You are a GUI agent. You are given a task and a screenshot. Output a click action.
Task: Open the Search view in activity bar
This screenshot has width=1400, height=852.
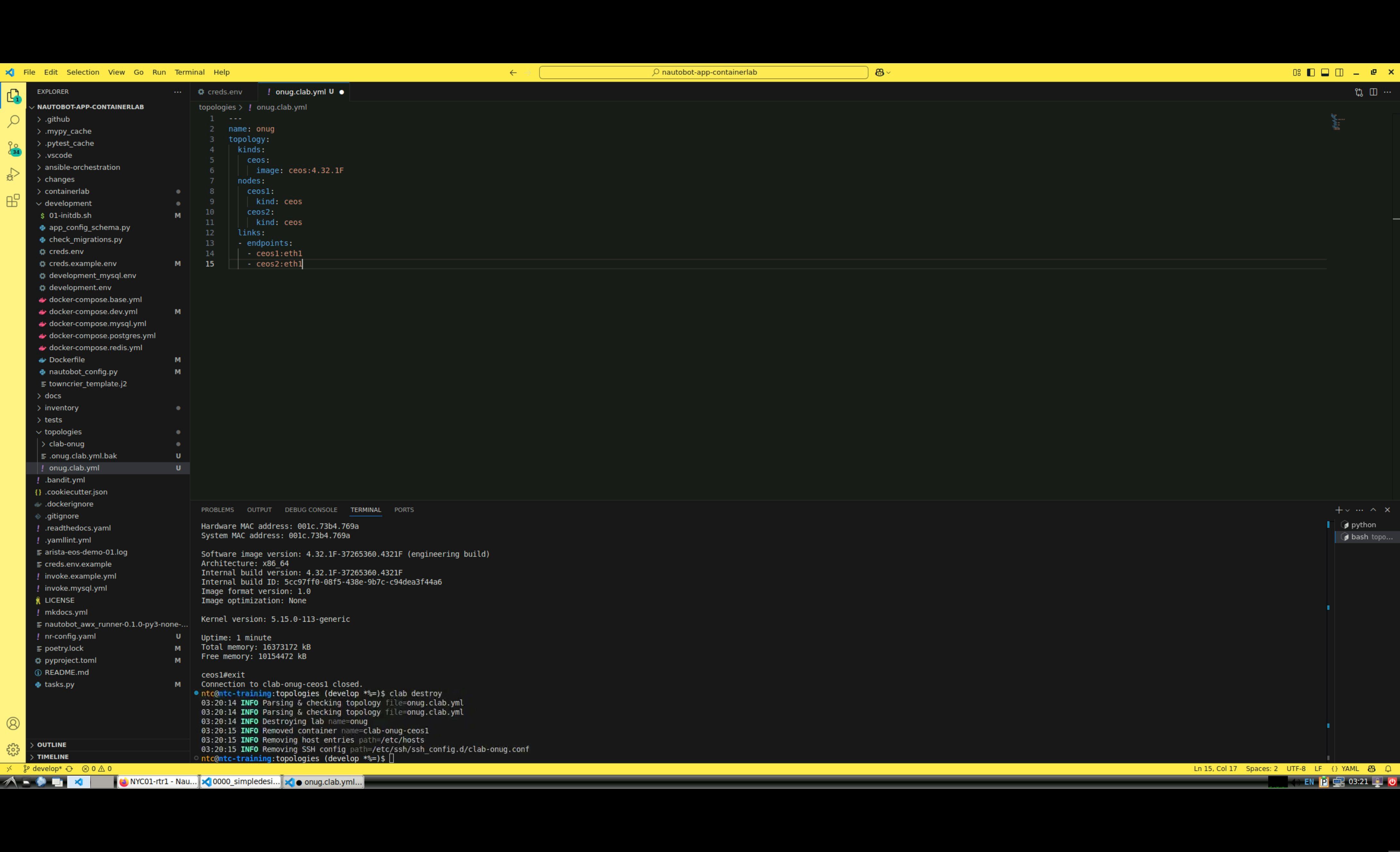coord(13,122)
